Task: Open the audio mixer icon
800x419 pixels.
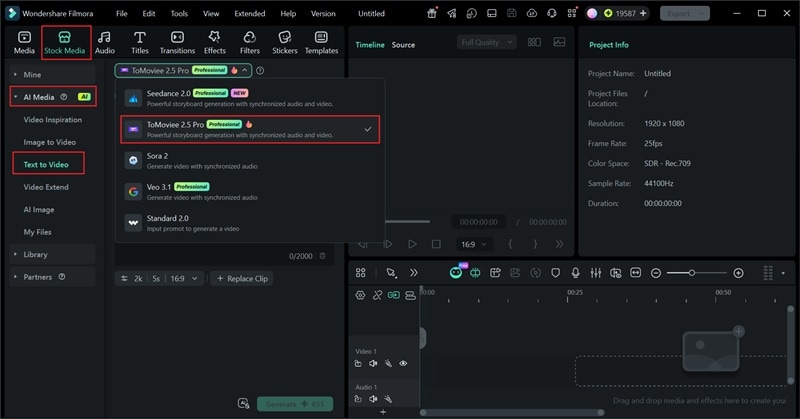Action: click(x=595, y=273)
